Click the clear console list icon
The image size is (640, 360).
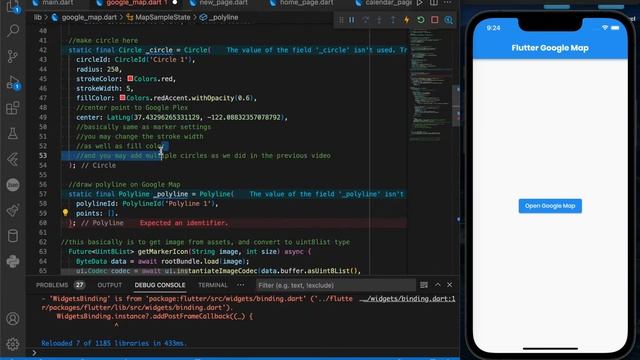coord(424,285)
